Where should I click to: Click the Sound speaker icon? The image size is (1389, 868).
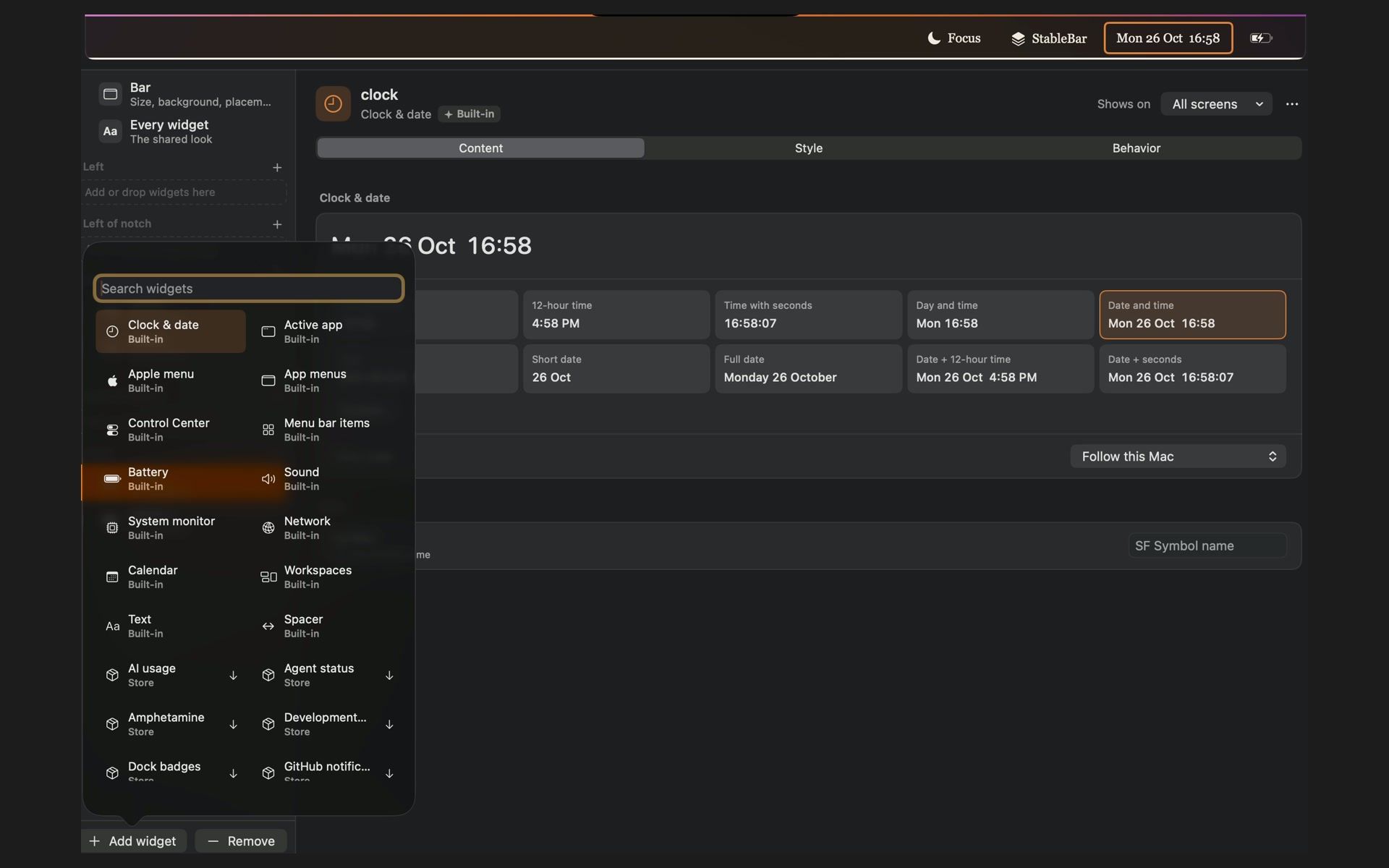click(268, 479)
